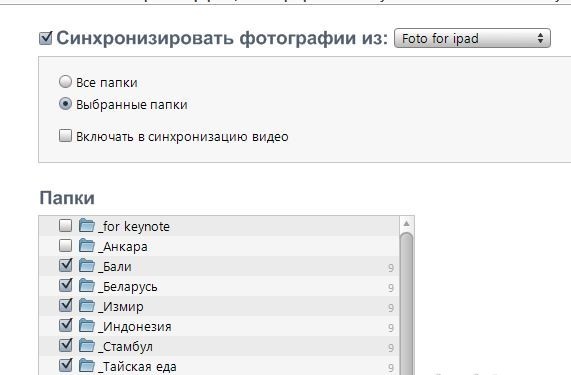Image resolution: width=571 pixels, height=375 pixels.
Task: Check the _for keynote folder checkbox
Action: pos(65,226)
